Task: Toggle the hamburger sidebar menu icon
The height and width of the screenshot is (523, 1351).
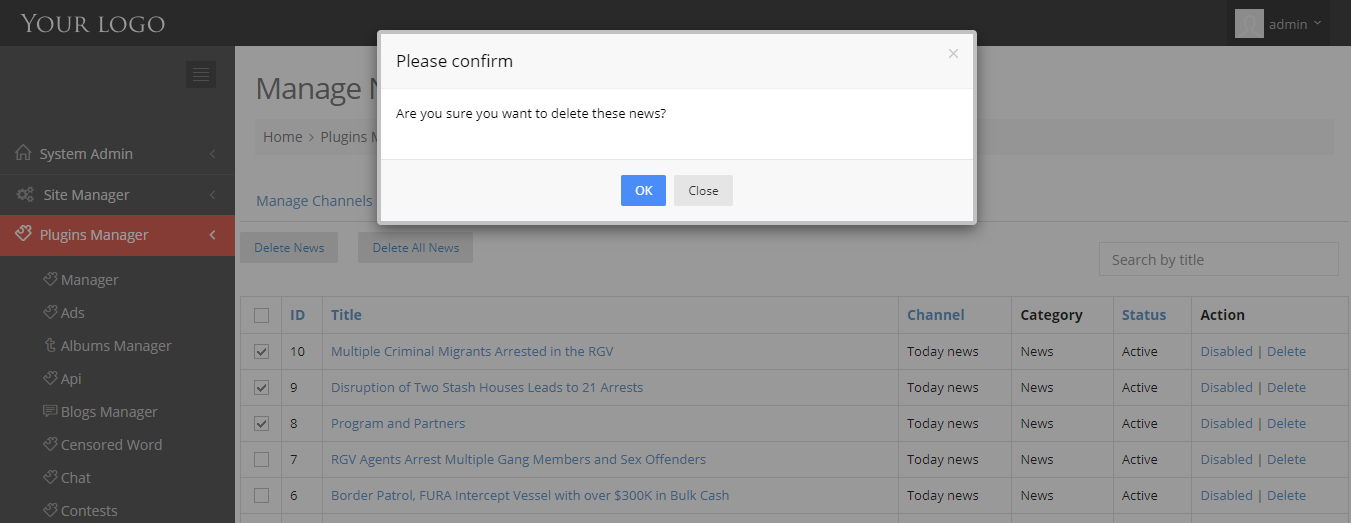Action: click(201, 74)
